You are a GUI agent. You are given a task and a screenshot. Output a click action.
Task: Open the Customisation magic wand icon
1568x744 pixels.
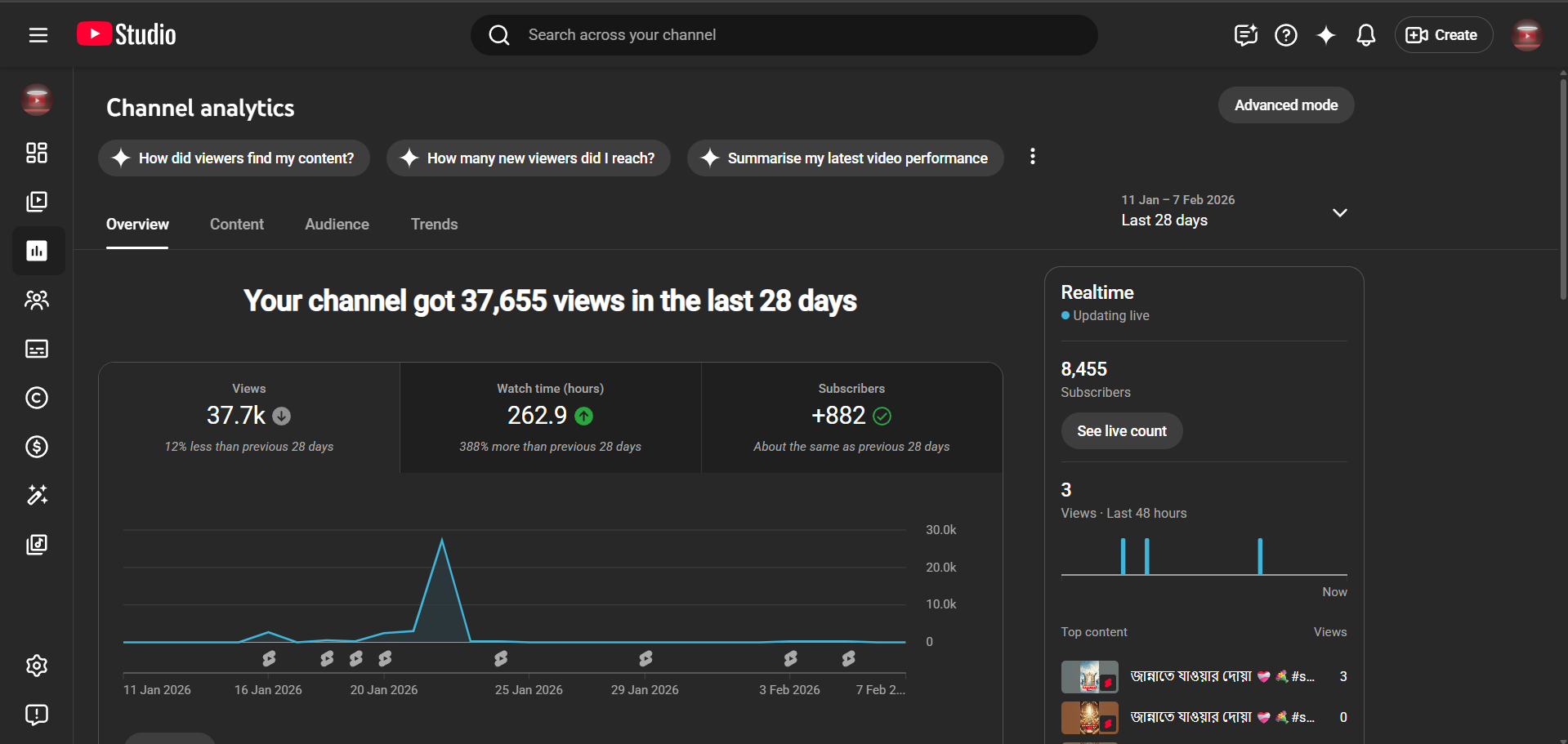[x=37, y=495]
